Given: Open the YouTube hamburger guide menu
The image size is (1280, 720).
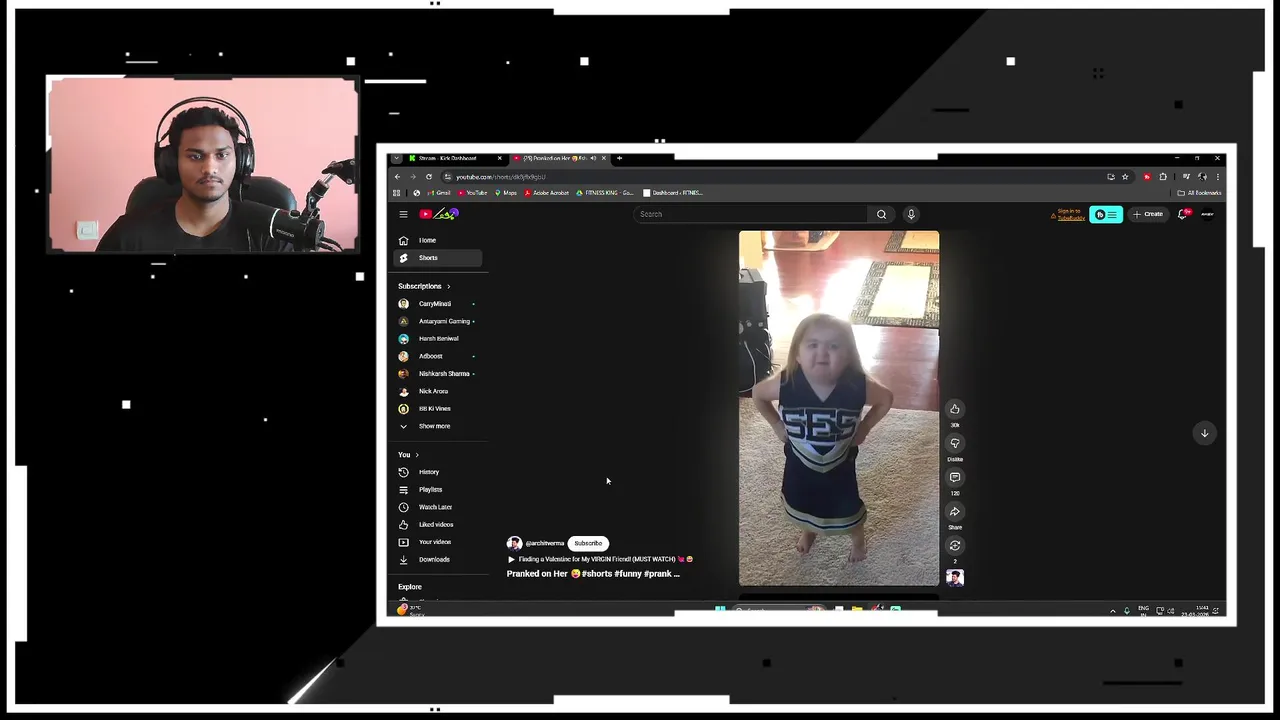Looking at the screenshot, I should pyautogui.click(x=403, y=214).
